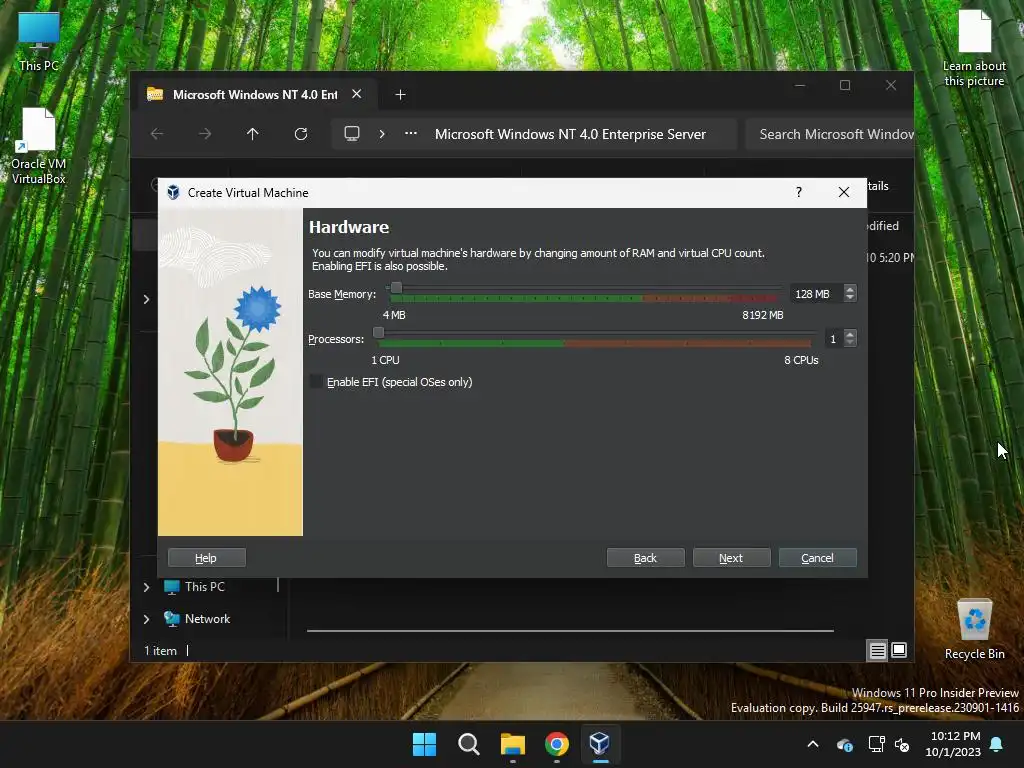Switch Explorer to details view layout
The width and height of the screenshot is (1024, 768).
click(877, 650)
